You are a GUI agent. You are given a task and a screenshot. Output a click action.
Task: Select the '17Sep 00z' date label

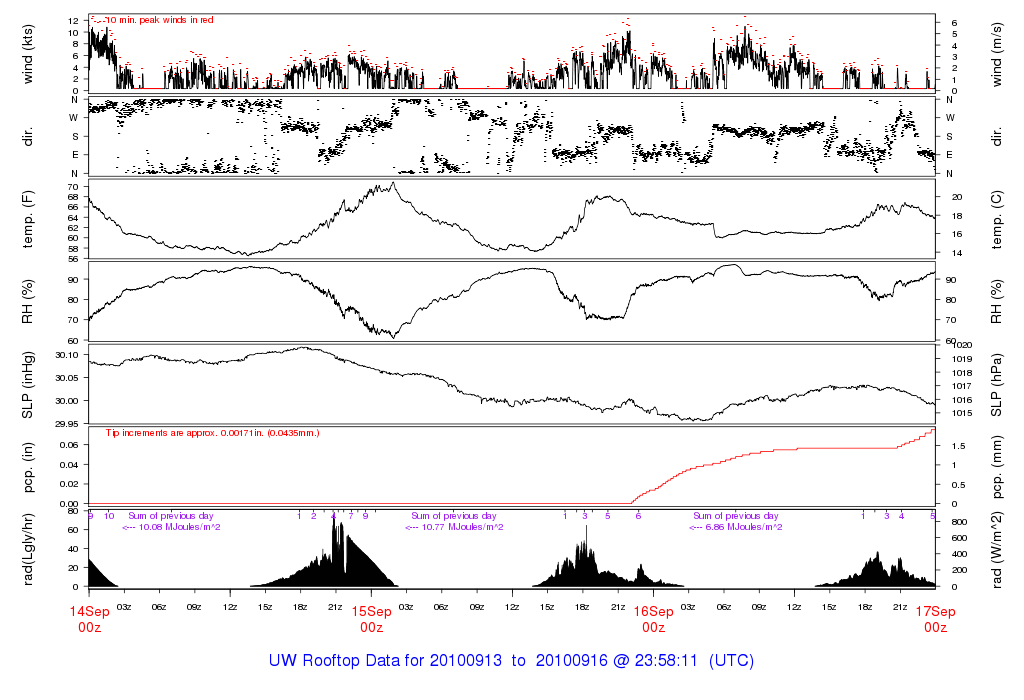click(935, 619)
